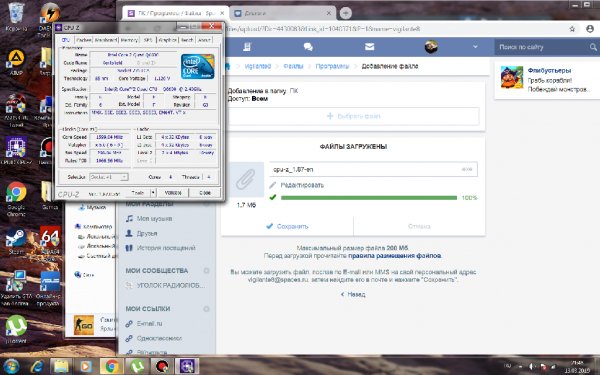Open the Удалить GTA desktop shortcut
Image resolution: width=600 pixels, height=375 pixels.
16,288
